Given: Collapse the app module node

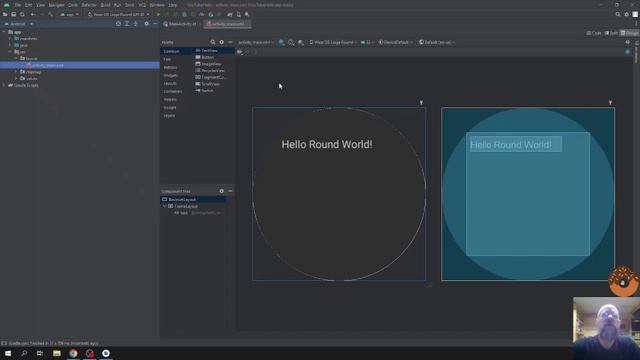Looking at the screenshot, I should click(x=4, y=32).
